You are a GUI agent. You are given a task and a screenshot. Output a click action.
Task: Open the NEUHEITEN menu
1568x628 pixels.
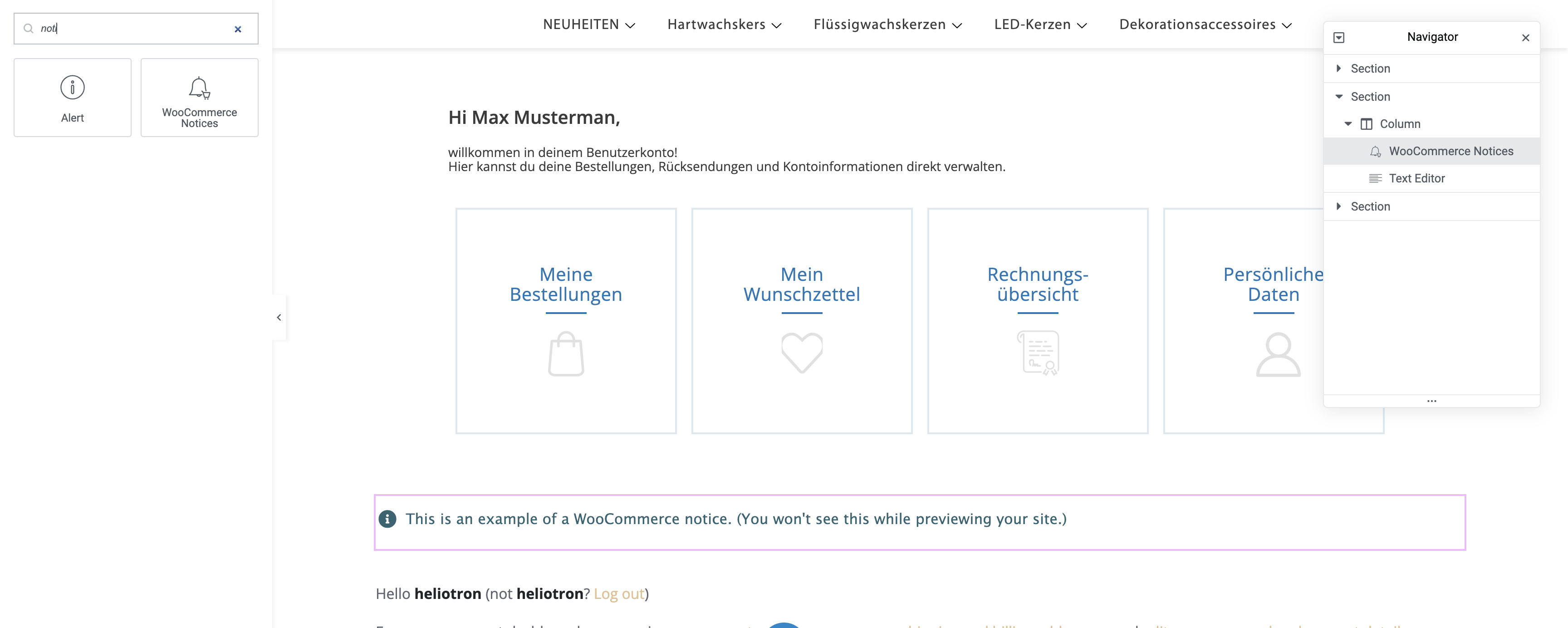588,25
